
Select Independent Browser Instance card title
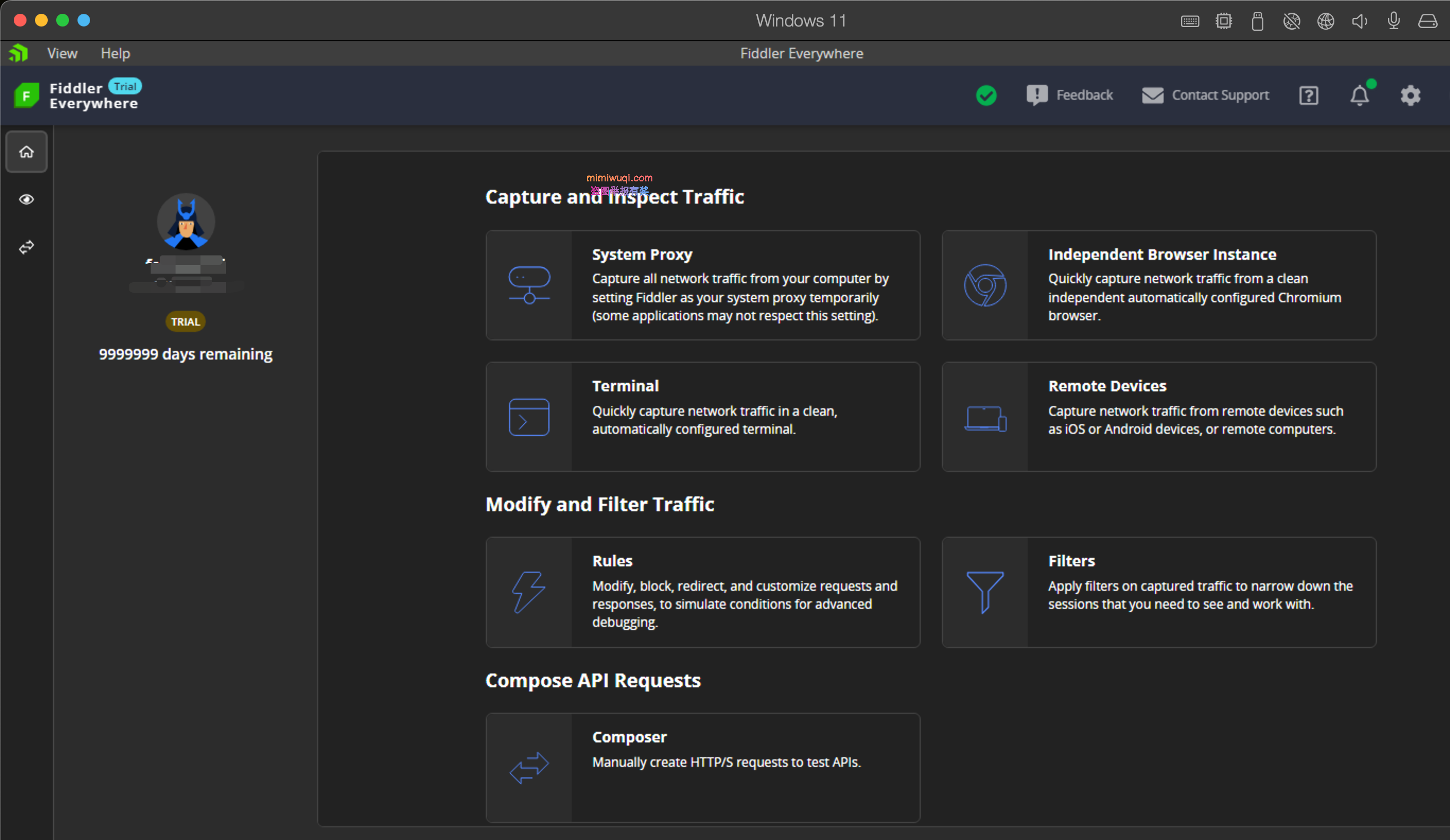pos(1163,255)
